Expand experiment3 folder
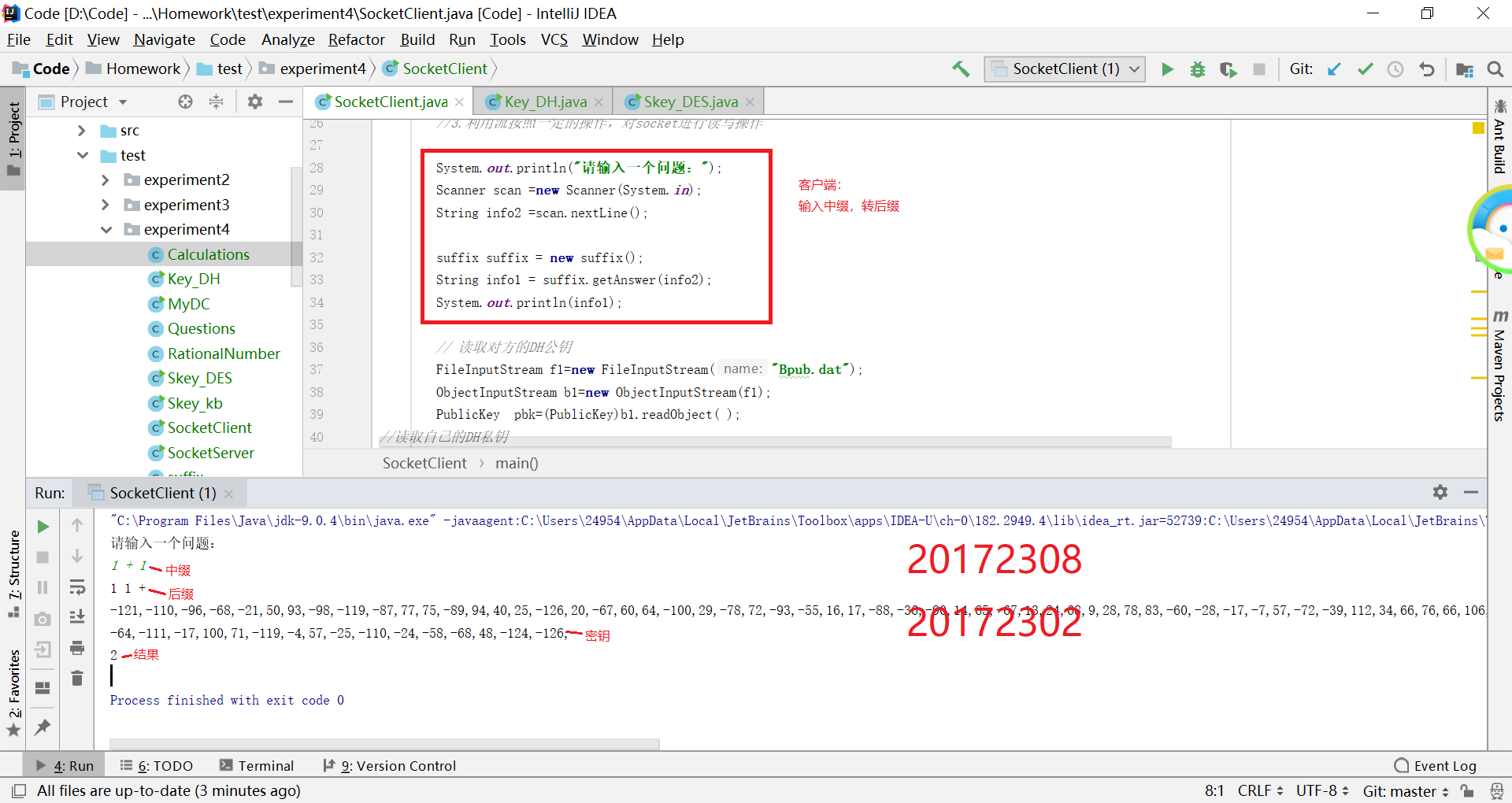Screen dimensions: 1512x803 pos(106,205)
